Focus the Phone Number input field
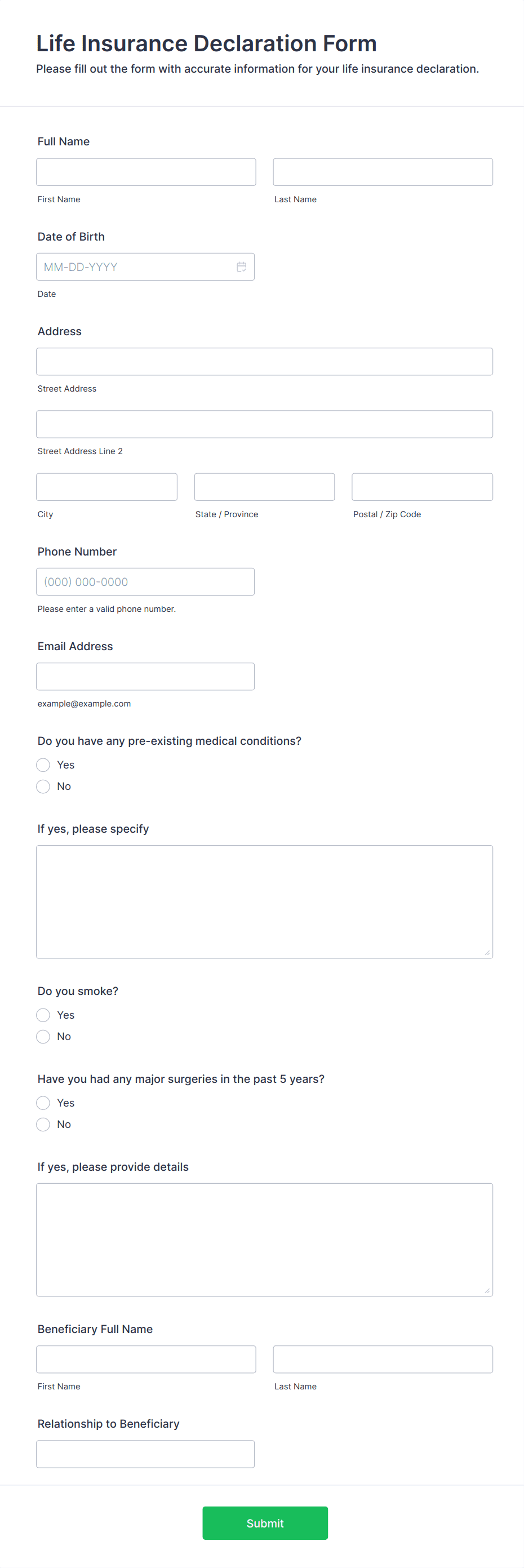Viewport: 524px width, 1568px height. coord(145,581)
